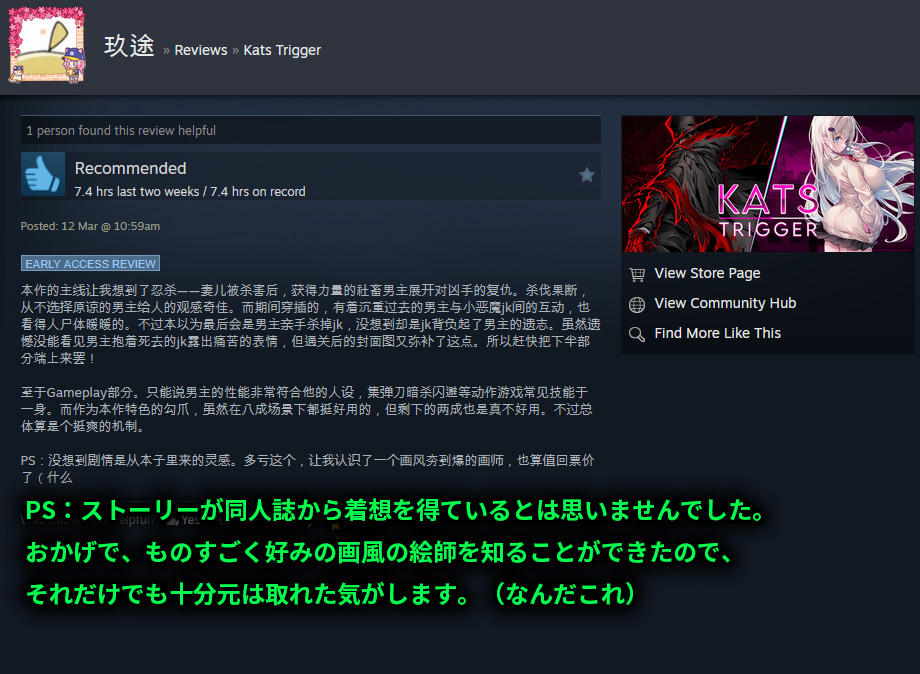Image resolution: width=920 pixels, height=674 pixels.
Task: Select the View Store Page cart icon
Action: coord(637,273)
